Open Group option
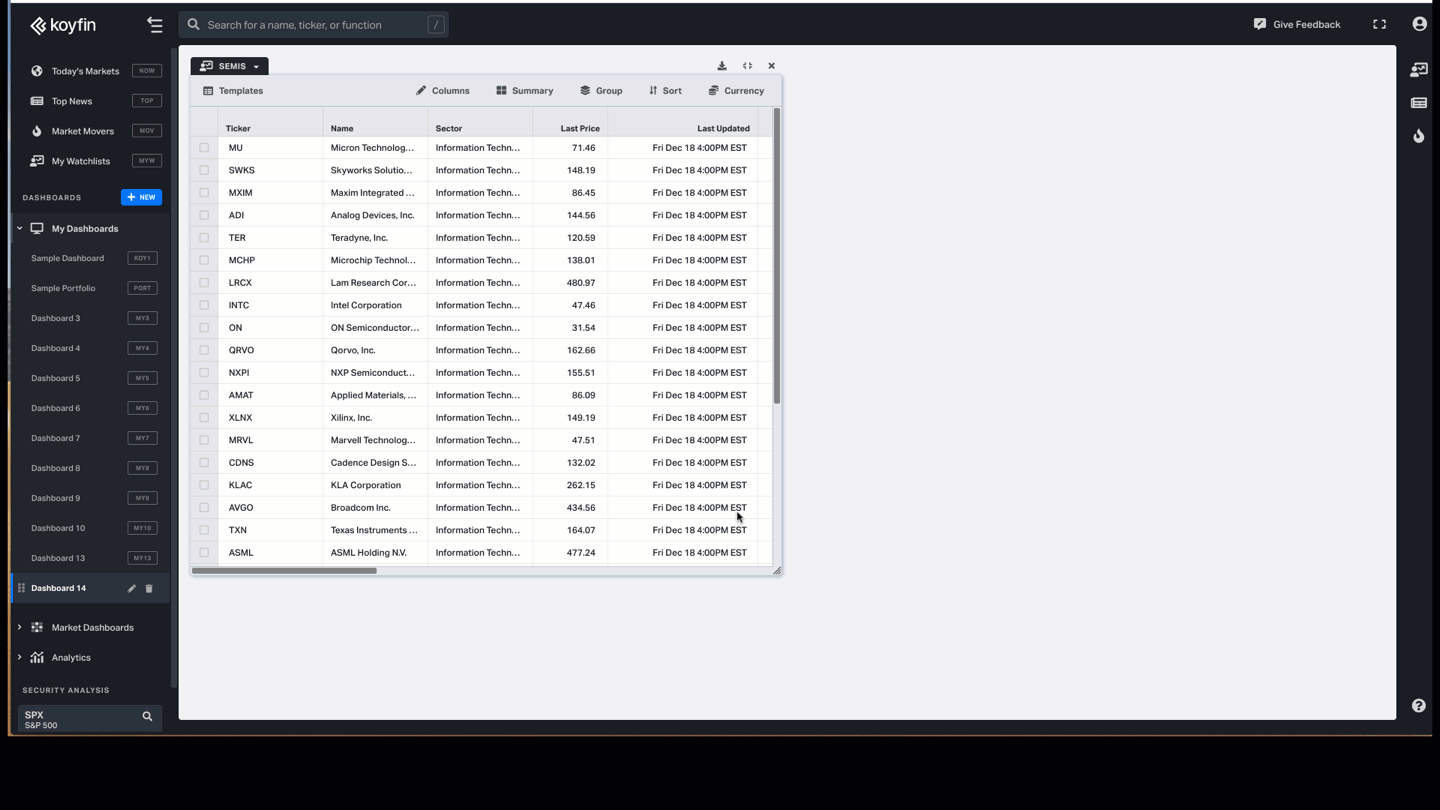Viewport: 1440px width, 810px height. pos(601,91)
